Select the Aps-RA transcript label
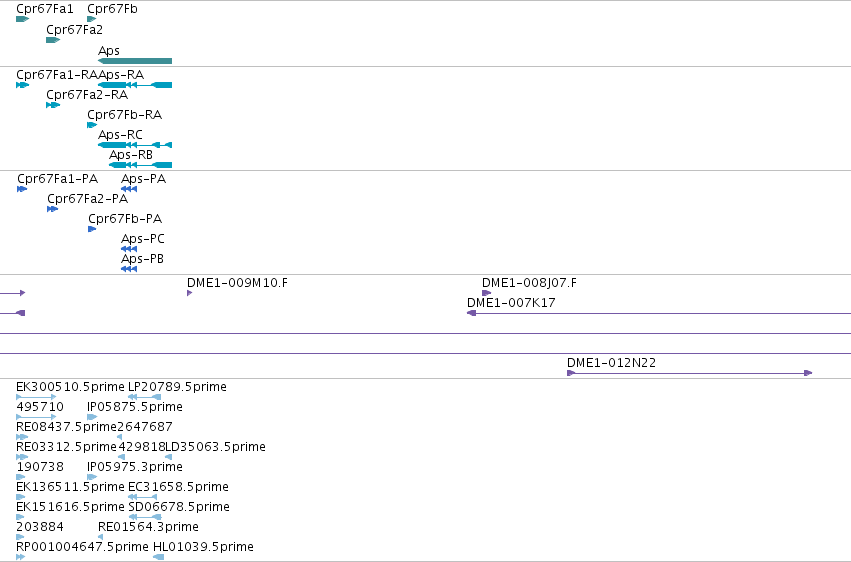The width and height of the screenshot is (851, 562). (121, 75)
